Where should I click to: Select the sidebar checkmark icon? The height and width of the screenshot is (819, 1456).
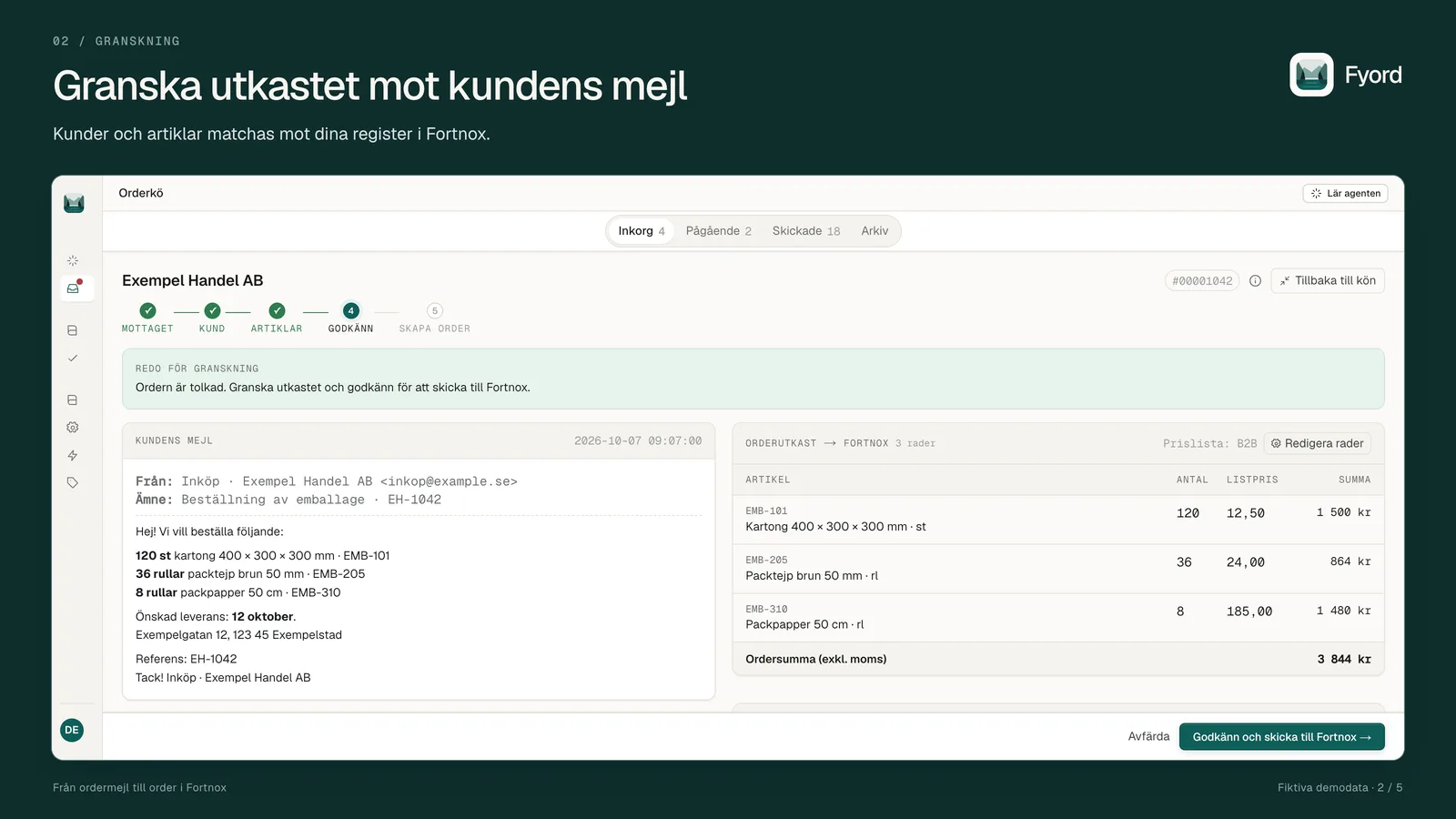[73, 358]
